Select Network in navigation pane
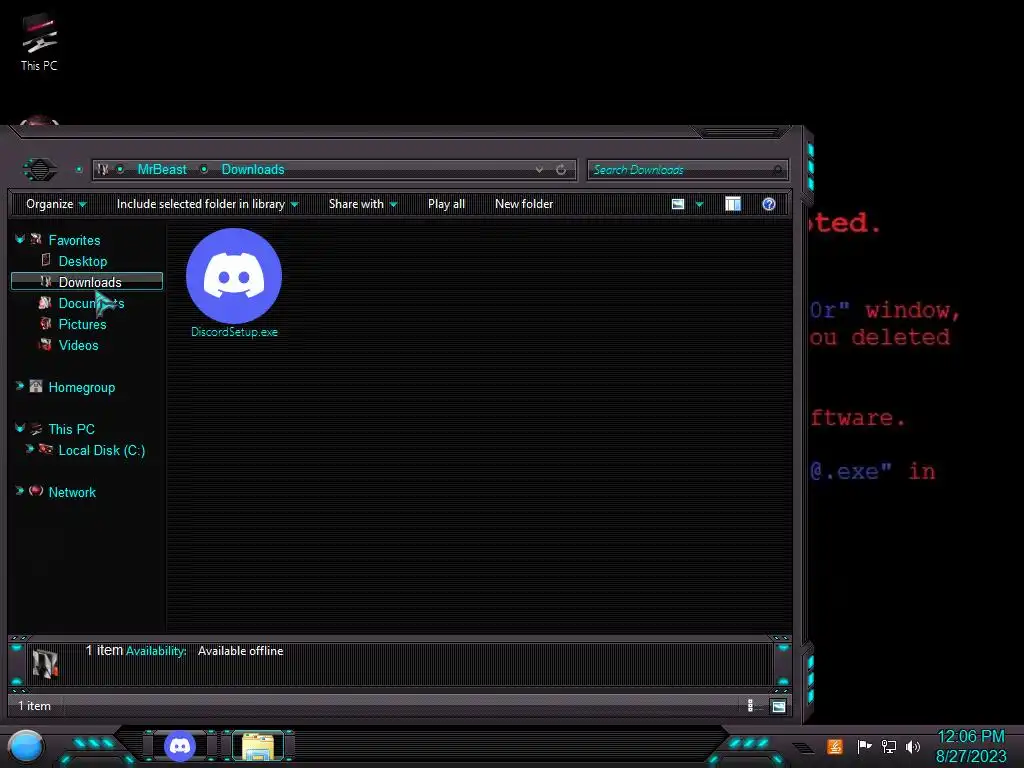 click(72, 492)
